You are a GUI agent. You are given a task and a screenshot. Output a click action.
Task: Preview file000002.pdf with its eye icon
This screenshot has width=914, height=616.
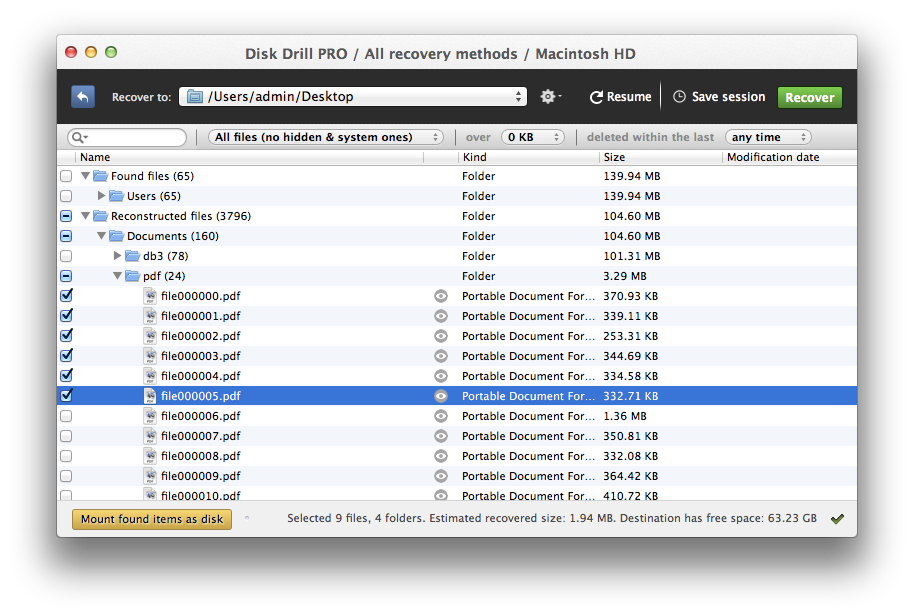pyautogui.click(x=441, y=336)
